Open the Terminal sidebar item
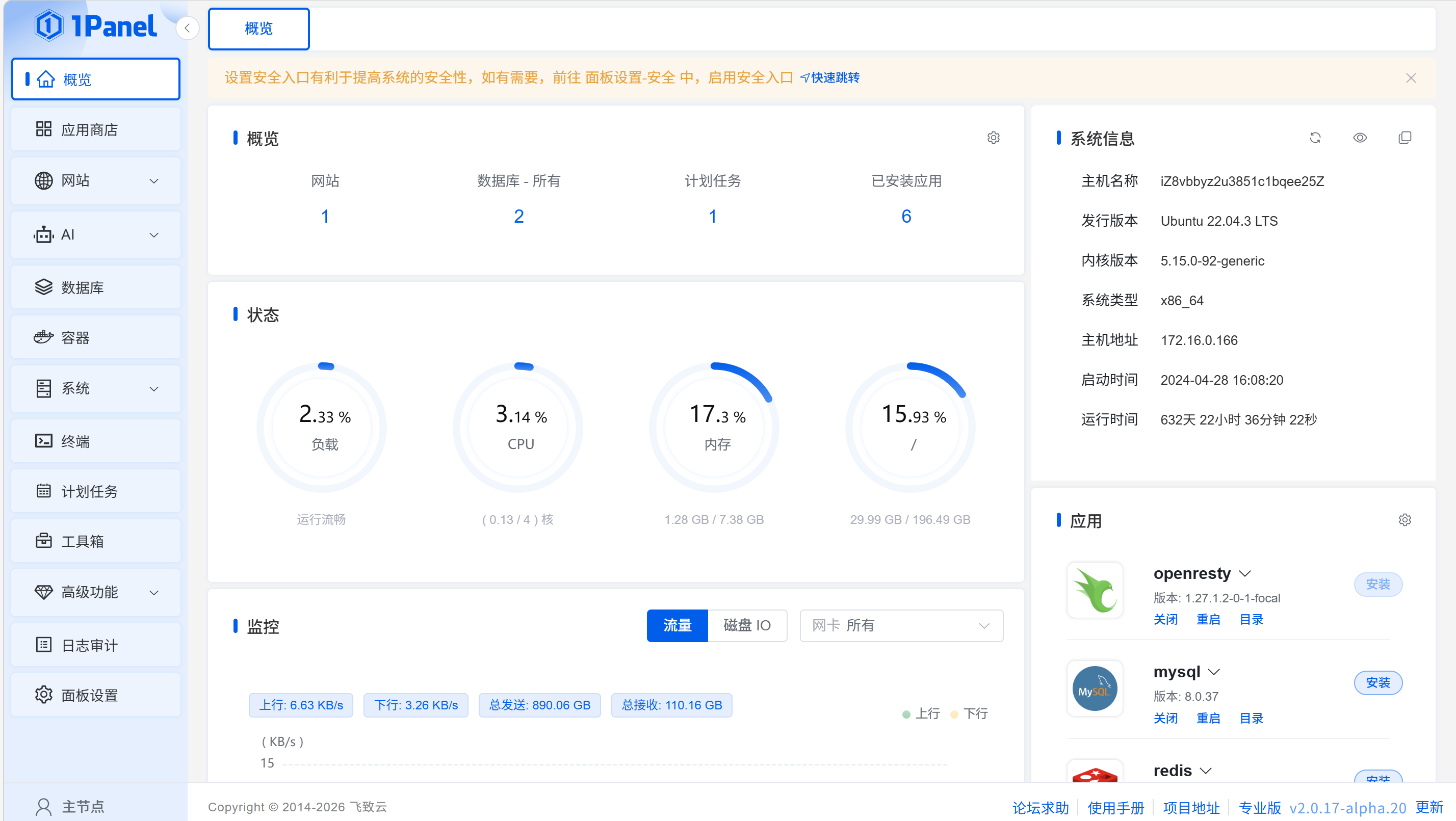 click(x=95, y=441)
